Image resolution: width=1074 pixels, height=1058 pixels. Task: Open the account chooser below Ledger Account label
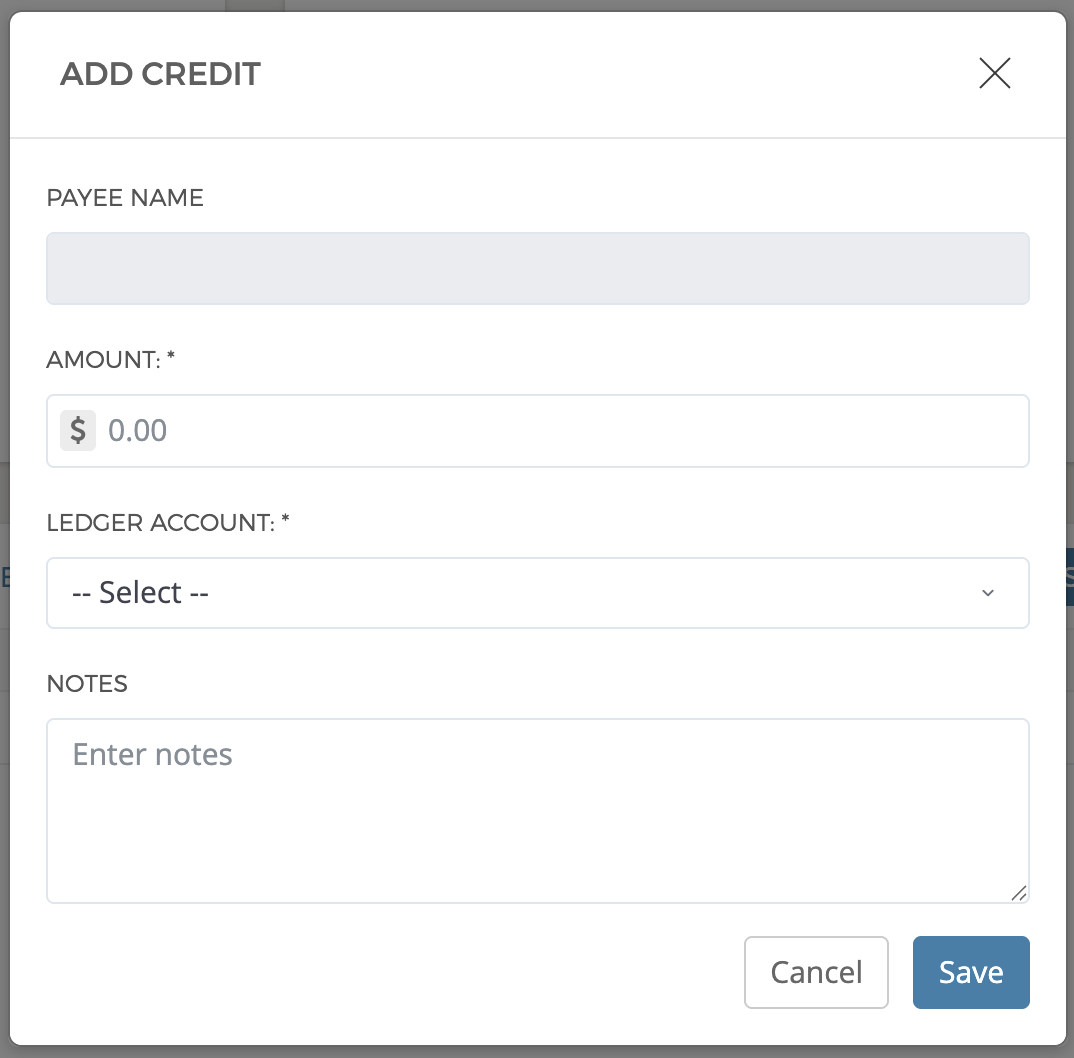[x=537, y=593]
